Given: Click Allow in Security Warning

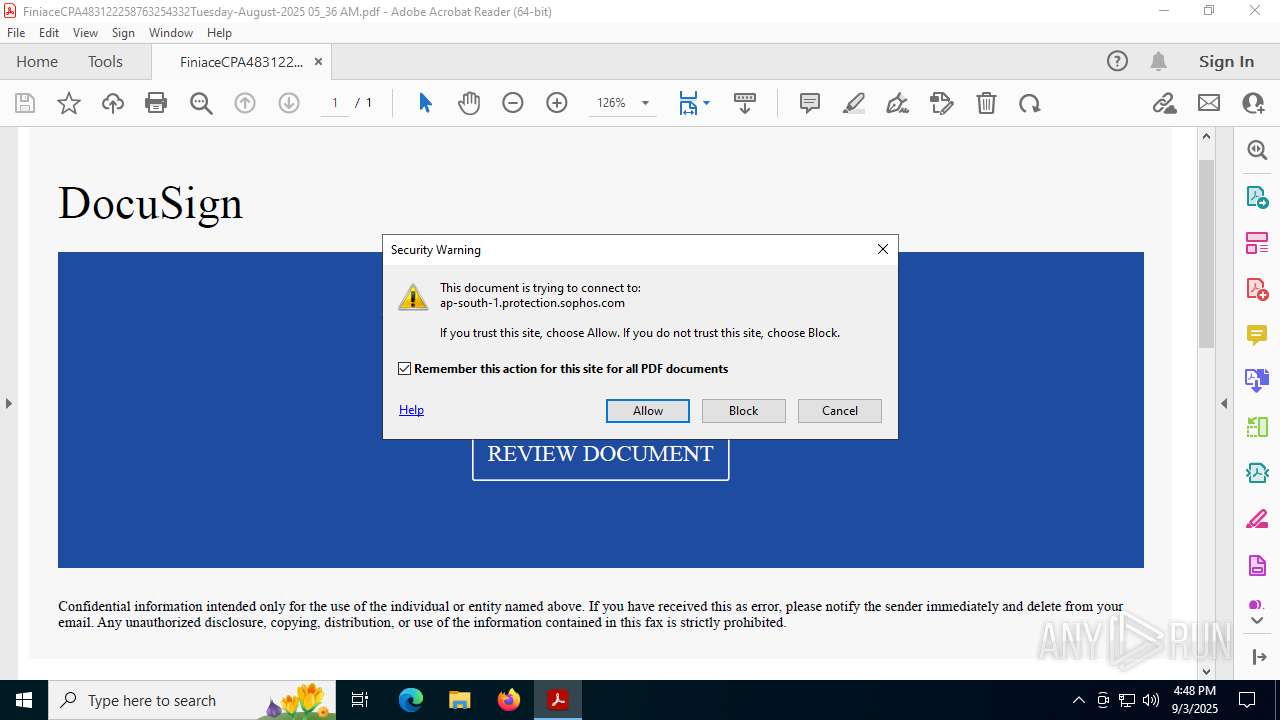Looking at the screenshot, I should [648, 411].
